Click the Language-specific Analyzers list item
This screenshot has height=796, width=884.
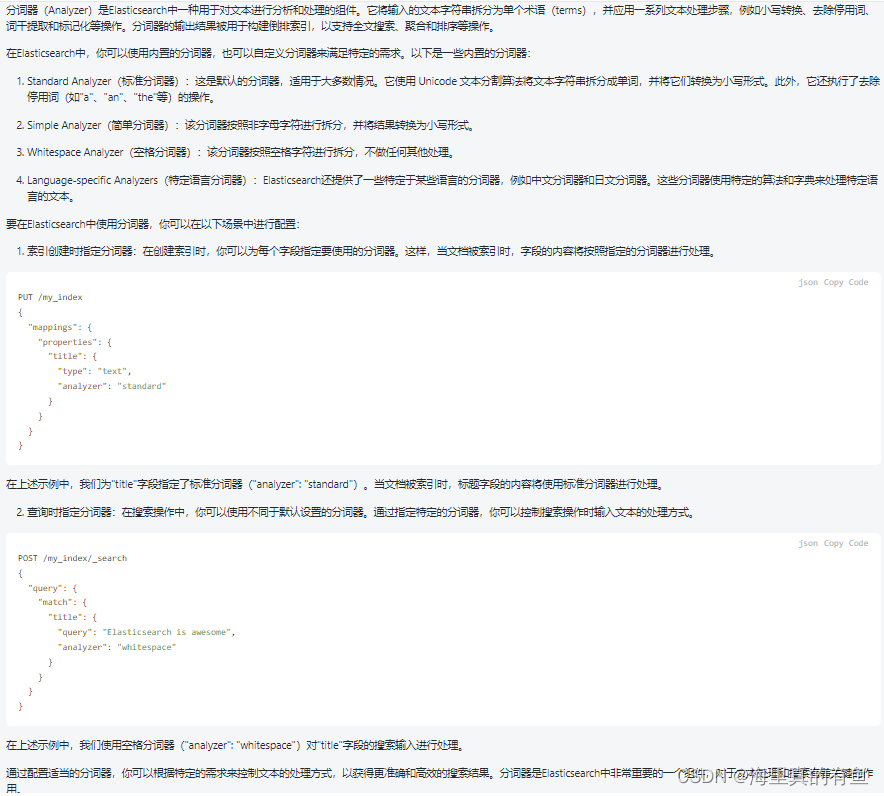[447, 188]
